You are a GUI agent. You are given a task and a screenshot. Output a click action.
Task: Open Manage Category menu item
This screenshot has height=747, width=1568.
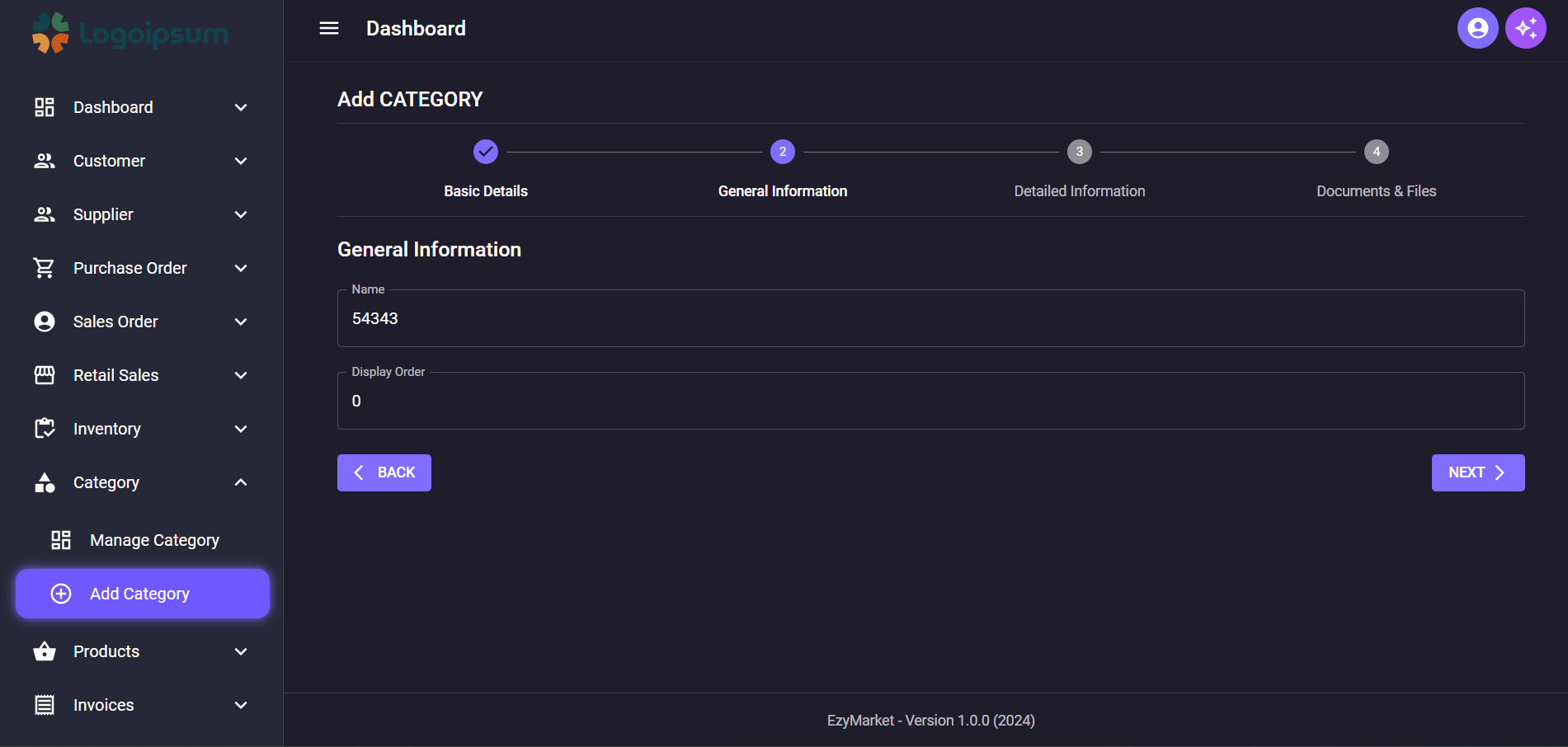[143, 540]
